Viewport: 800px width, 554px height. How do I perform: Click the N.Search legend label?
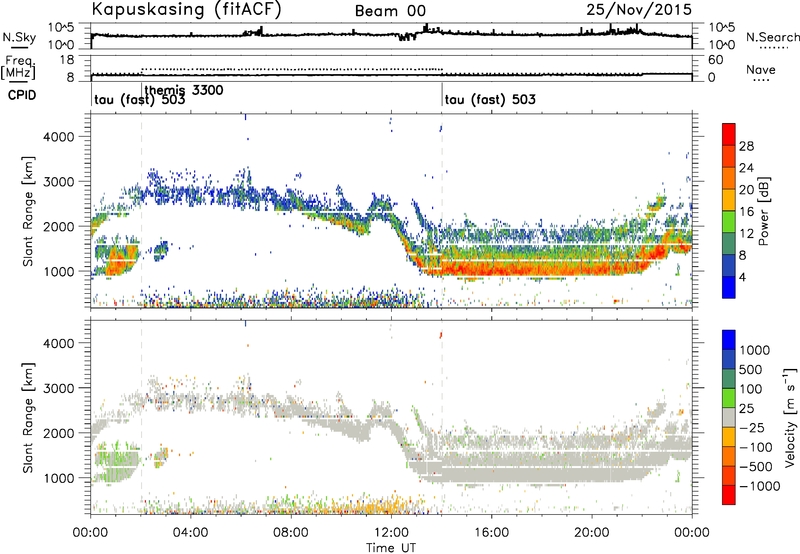click(x=772, y=37)
